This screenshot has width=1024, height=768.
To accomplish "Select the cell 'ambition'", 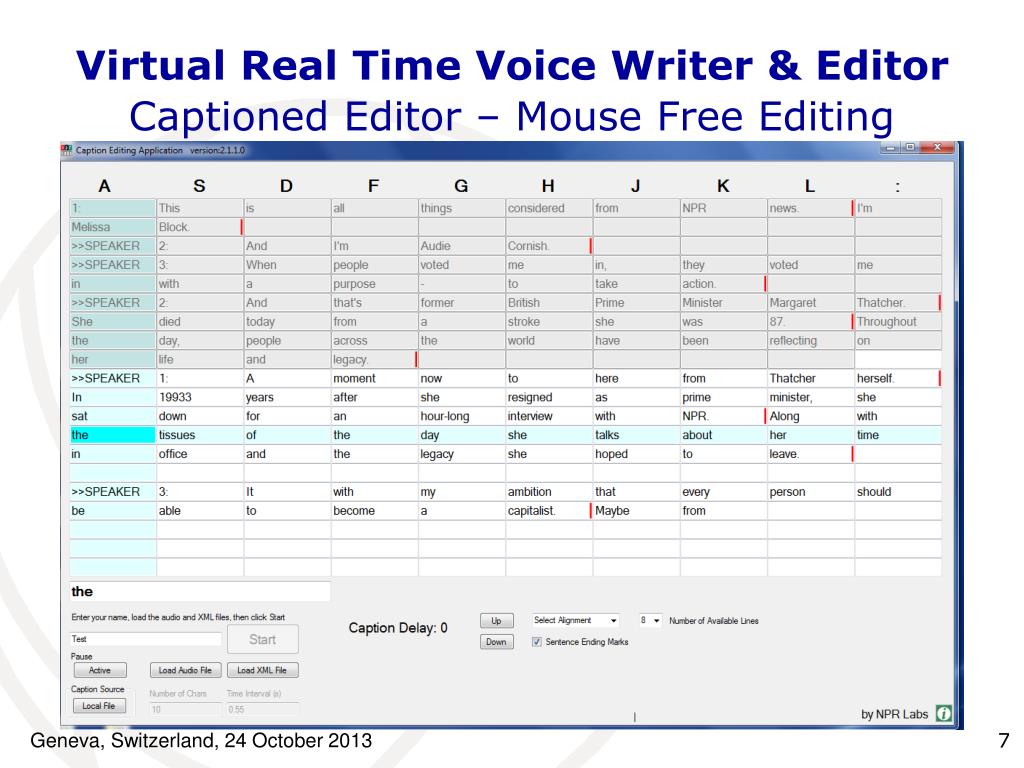I will pos(549,492).
